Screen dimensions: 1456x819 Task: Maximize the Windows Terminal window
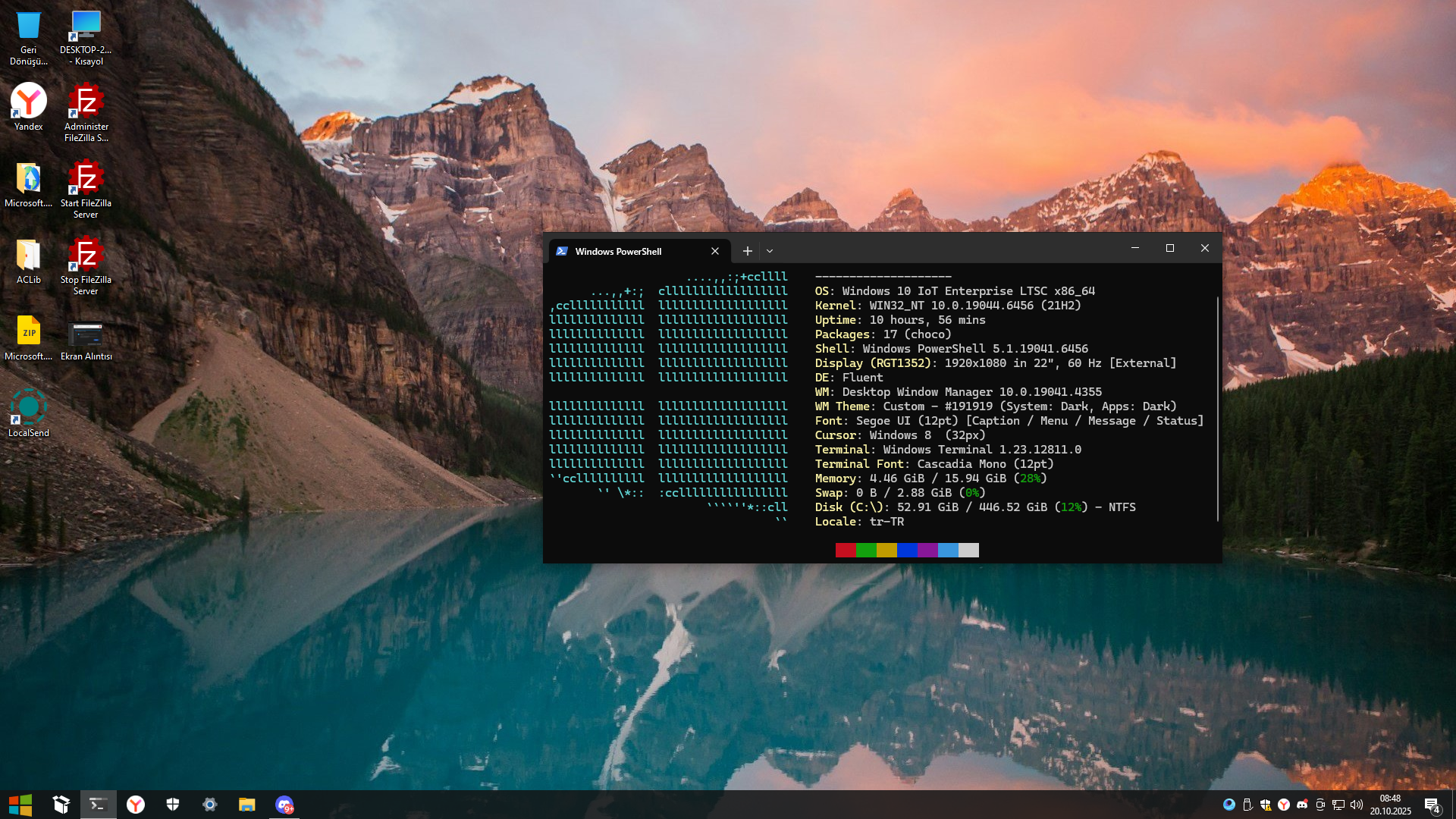coord(1170,248)
